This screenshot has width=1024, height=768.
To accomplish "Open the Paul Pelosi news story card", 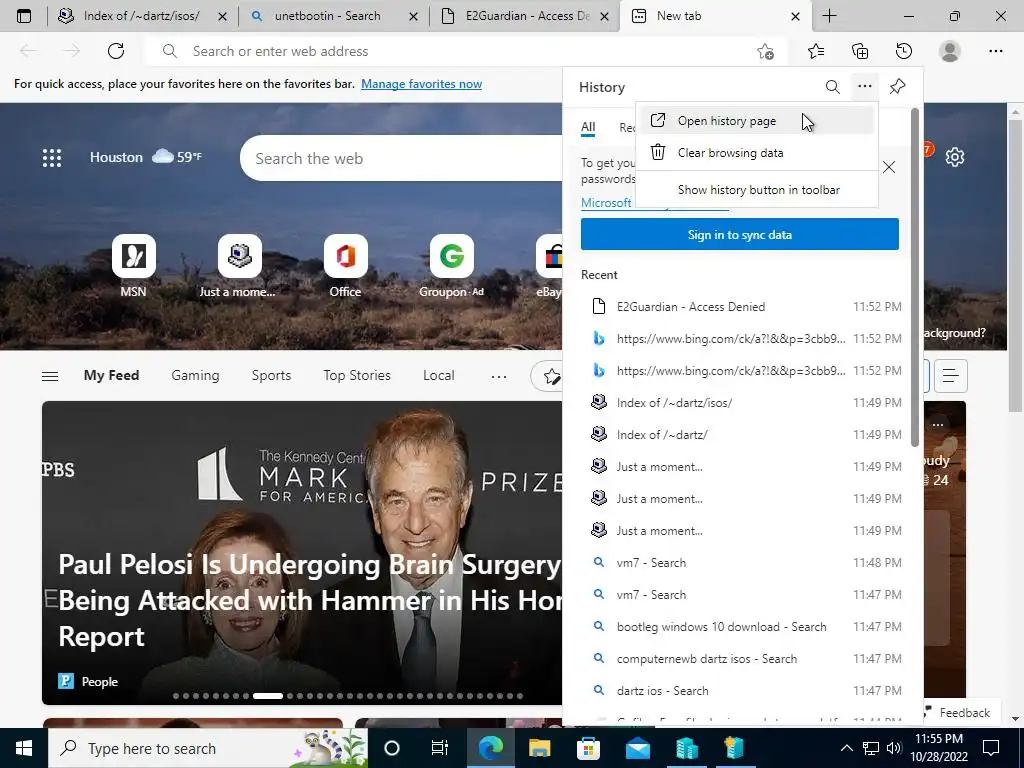I will (302, 552).
